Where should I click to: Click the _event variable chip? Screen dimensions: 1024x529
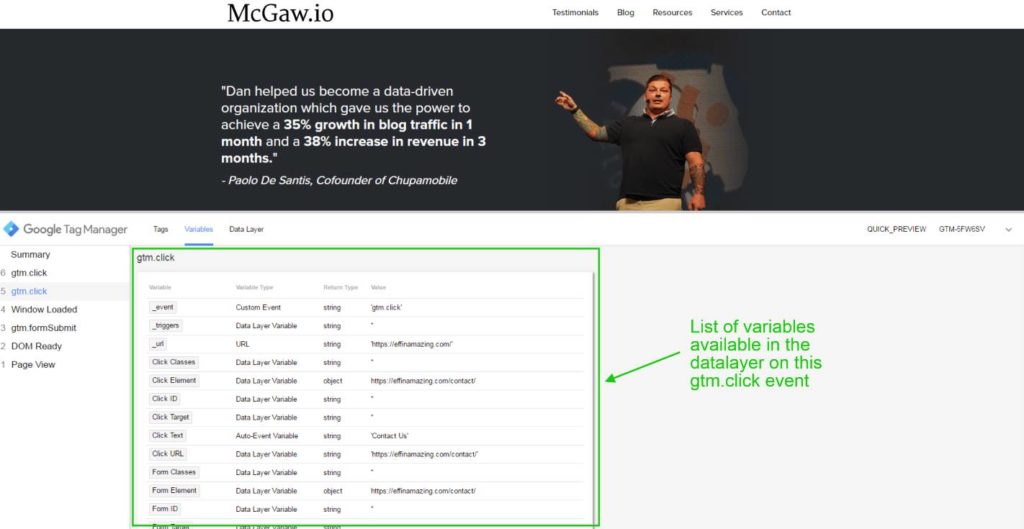click(163, 307)
